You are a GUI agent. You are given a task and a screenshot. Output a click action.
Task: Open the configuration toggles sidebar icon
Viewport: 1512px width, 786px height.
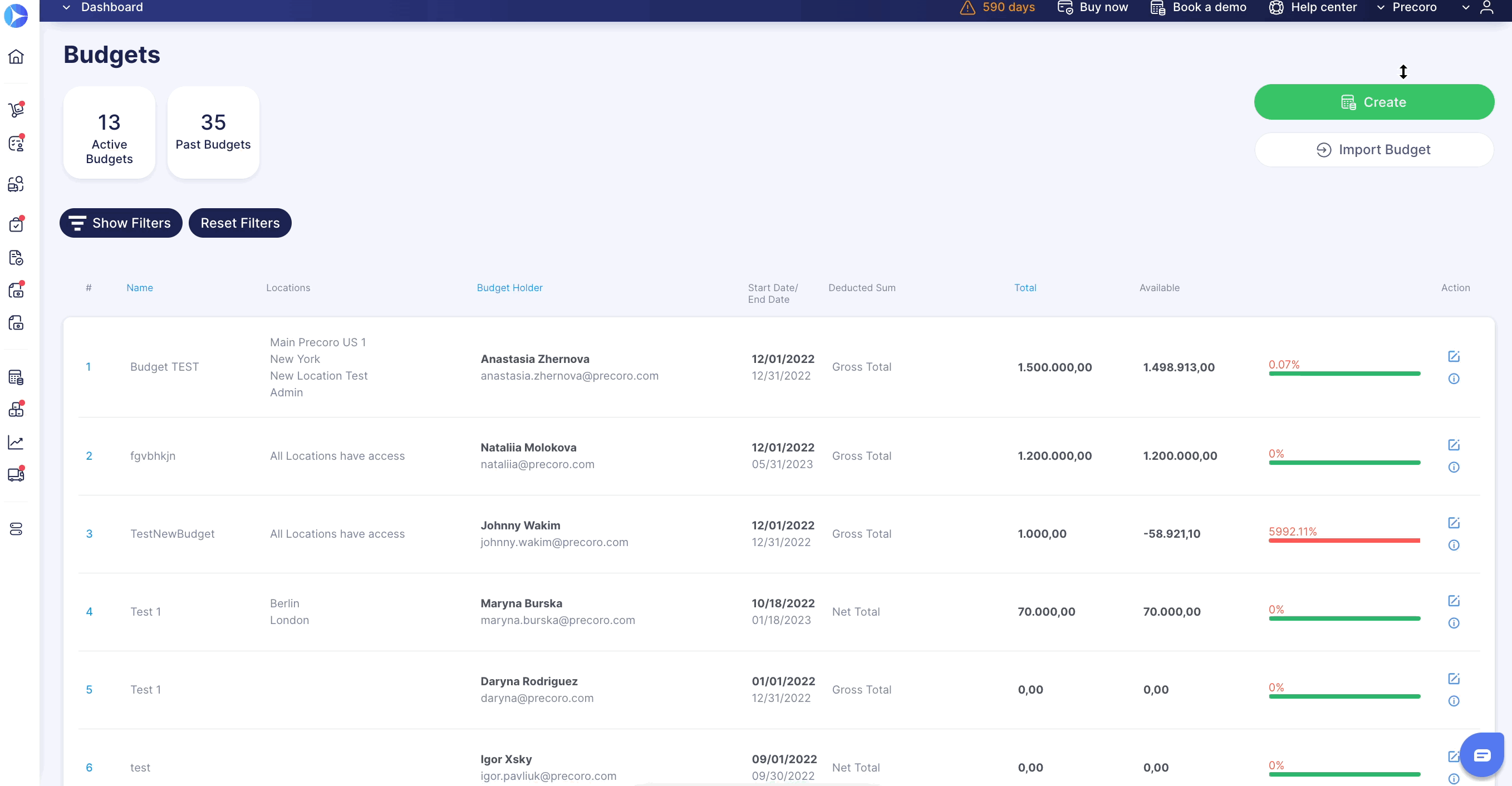click(x=16, y=529)
